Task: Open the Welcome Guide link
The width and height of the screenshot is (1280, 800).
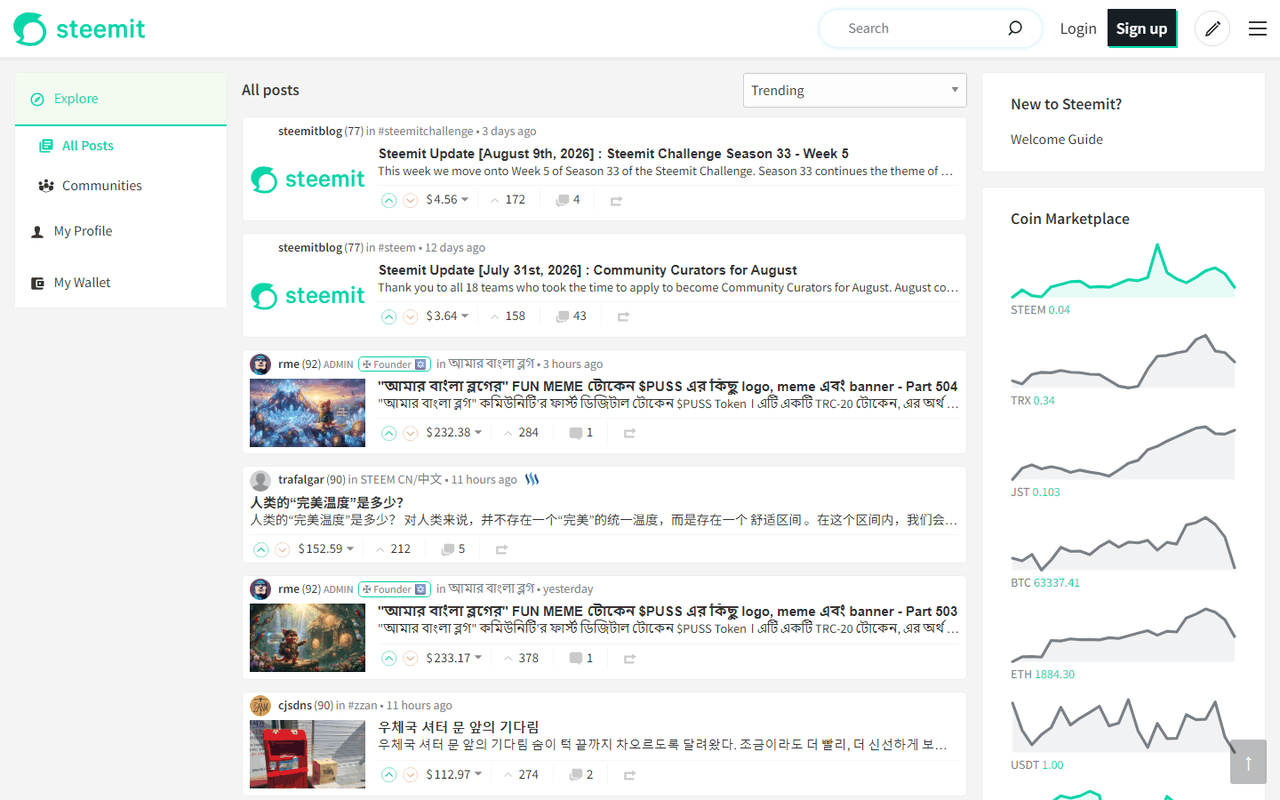Action: point(1057,140)
